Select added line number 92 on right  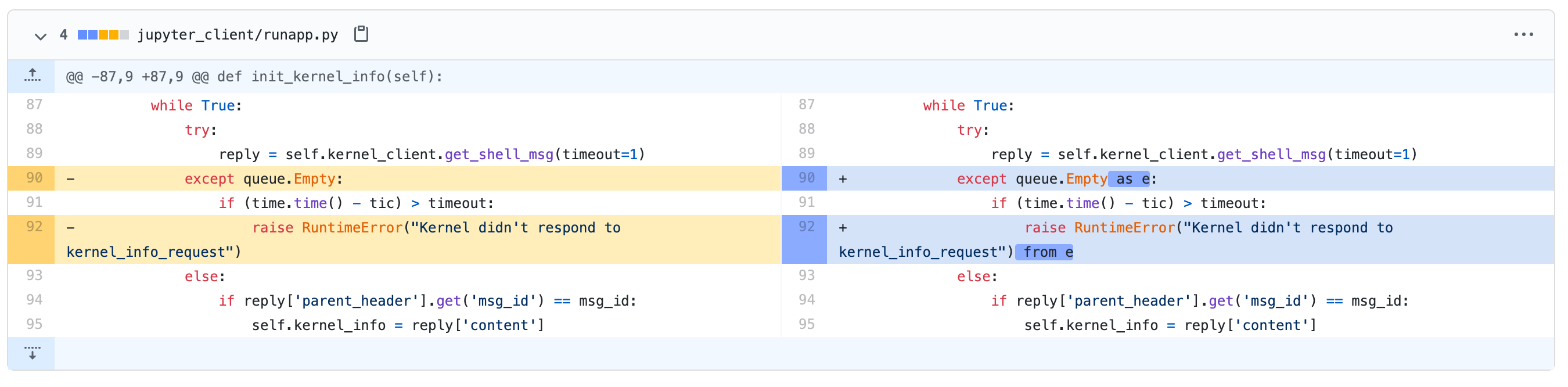804,239
